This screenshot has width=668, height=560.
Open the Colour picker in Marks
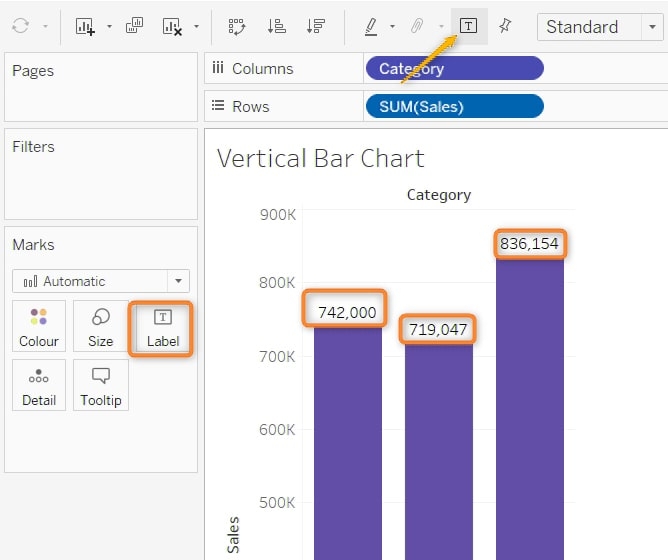pyautogui.click(x=39, y=328)
